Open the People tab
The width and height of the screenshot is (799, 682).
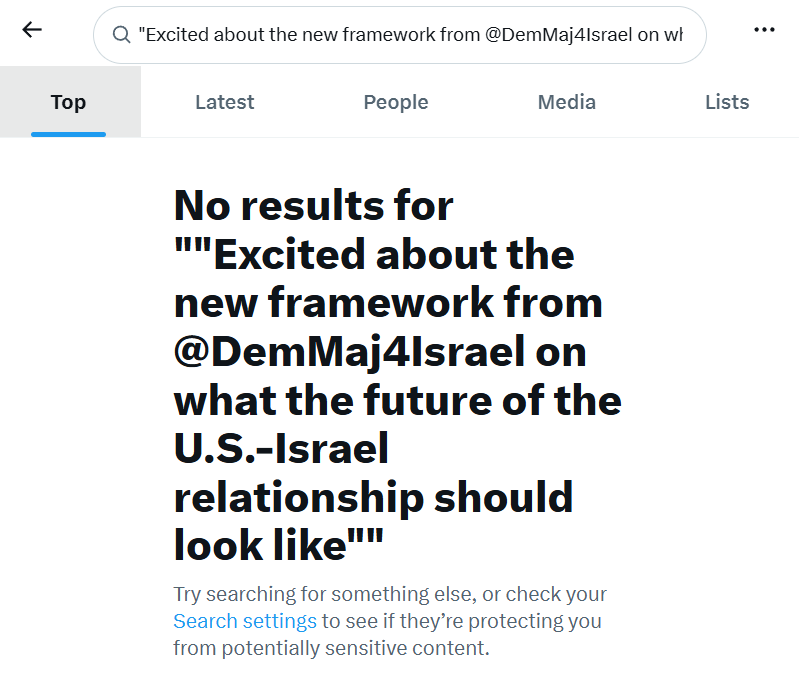click(x=396, y=102)
